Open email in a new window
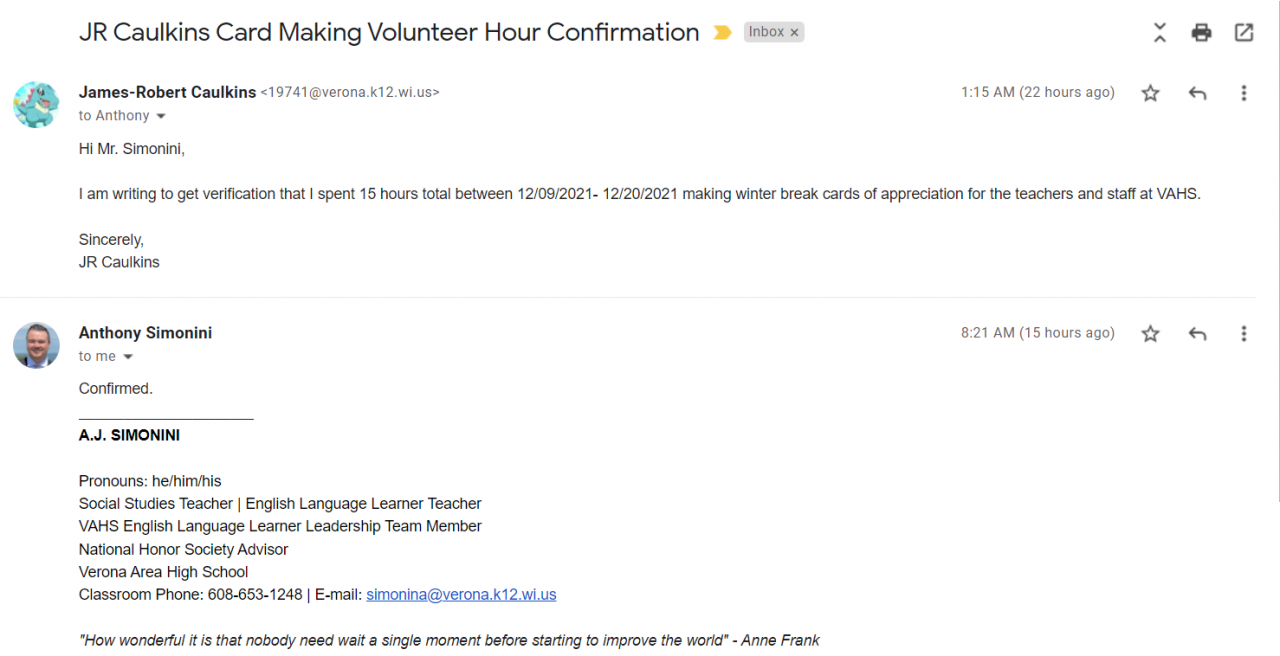Viewport: 1280px width, 656px height. pos(1244,33)
